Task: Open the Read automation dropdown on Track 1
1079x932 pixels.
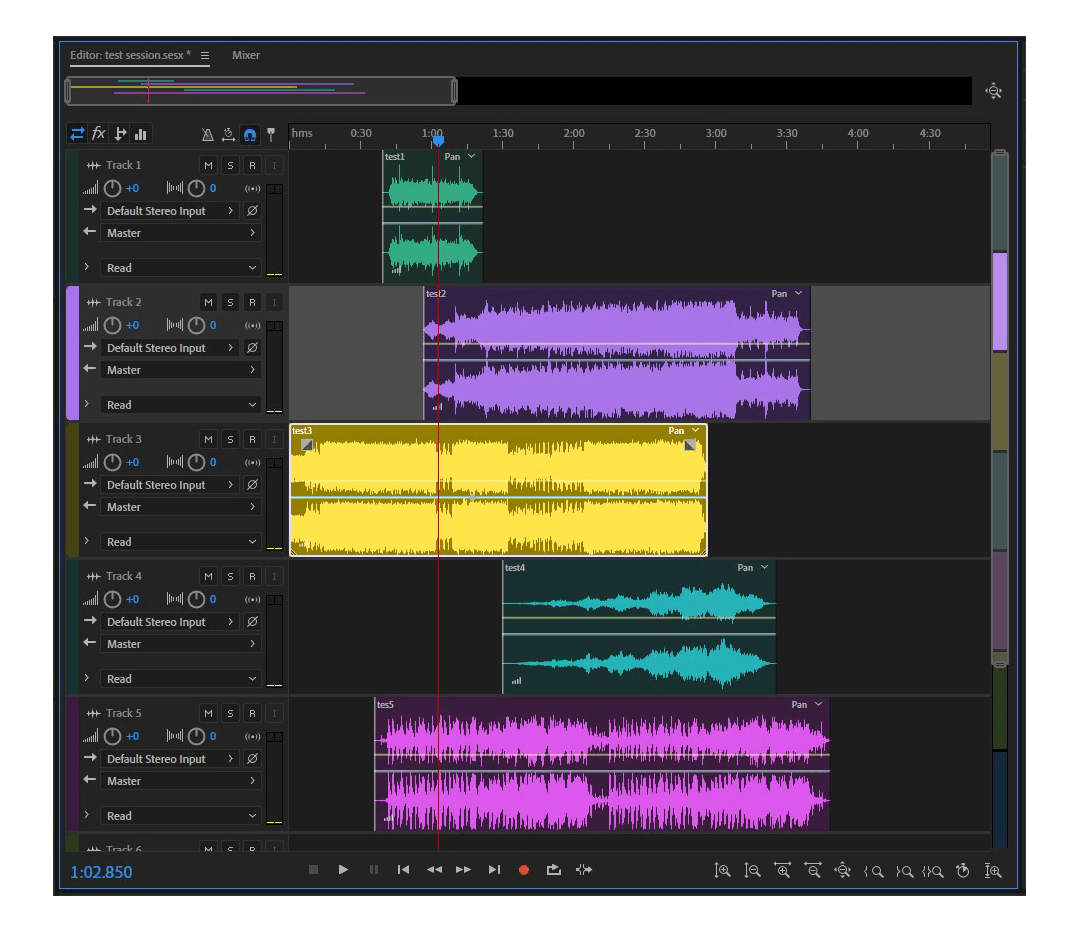Action: point(180,267)
